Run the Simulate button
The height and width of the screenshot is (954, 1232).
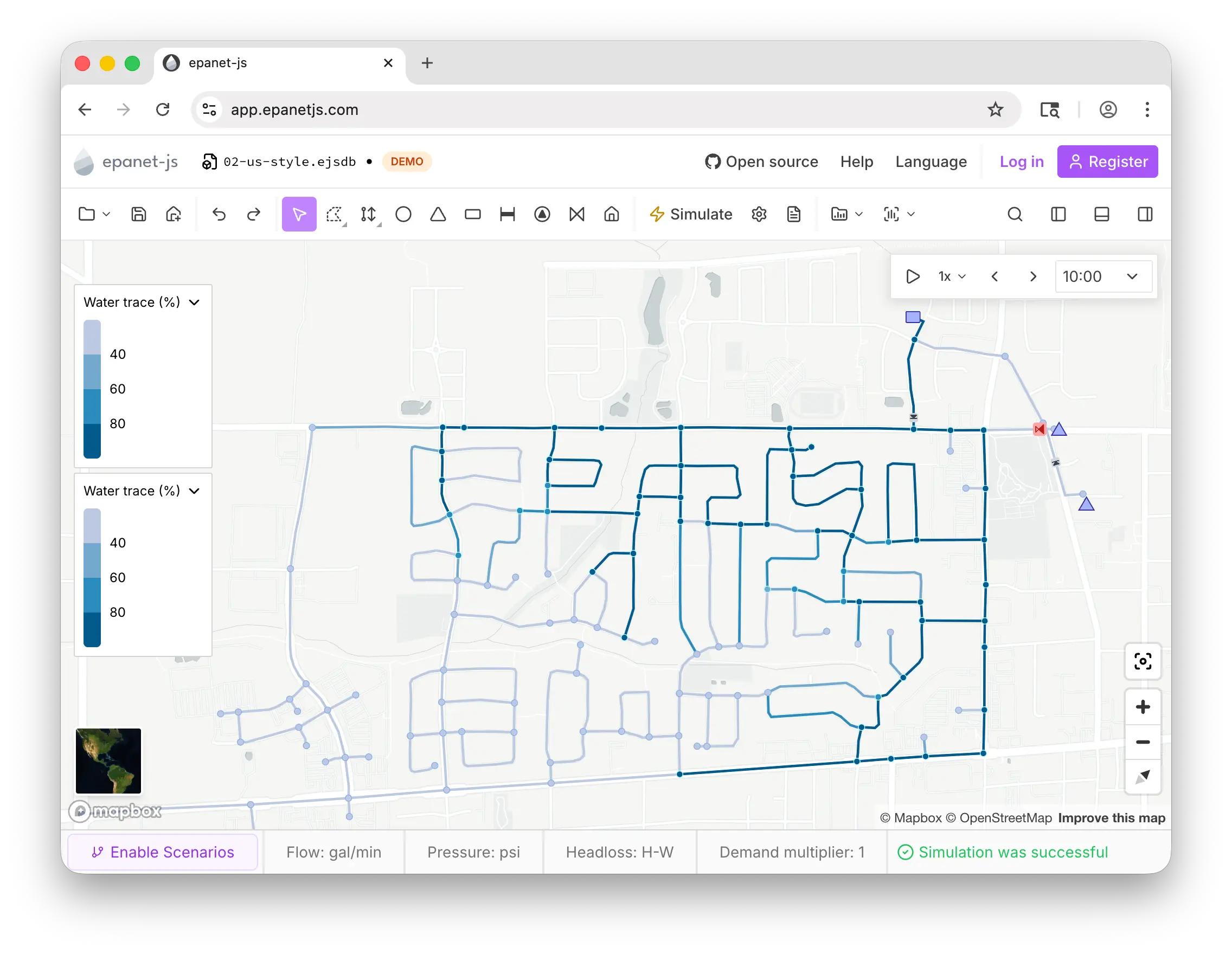click(690, 214)
